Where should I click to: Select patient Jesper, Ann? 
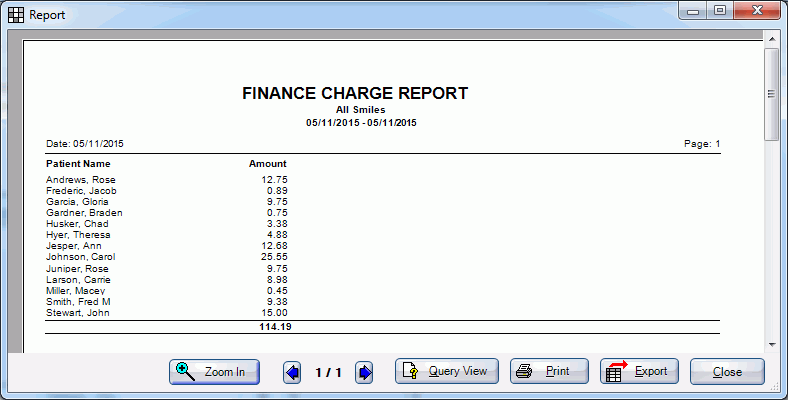coord(73,246)
